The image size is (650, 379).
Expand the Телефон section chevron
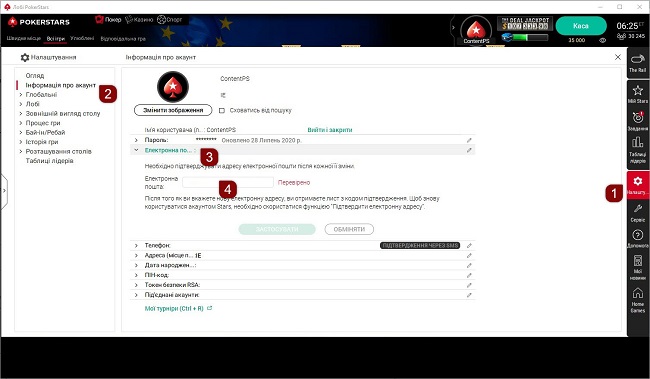click(136, 245)
